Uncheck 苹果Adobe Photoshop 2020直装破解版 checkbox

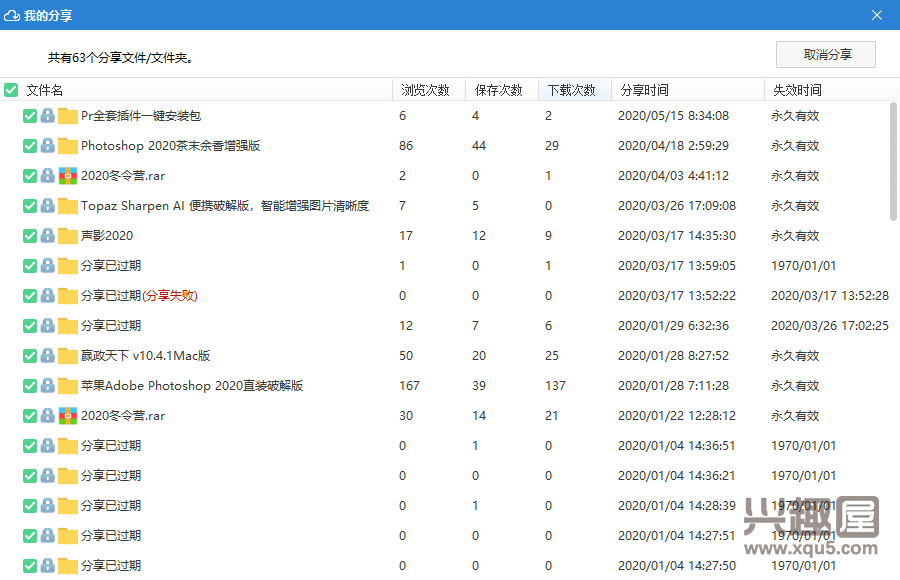point(30,385)
